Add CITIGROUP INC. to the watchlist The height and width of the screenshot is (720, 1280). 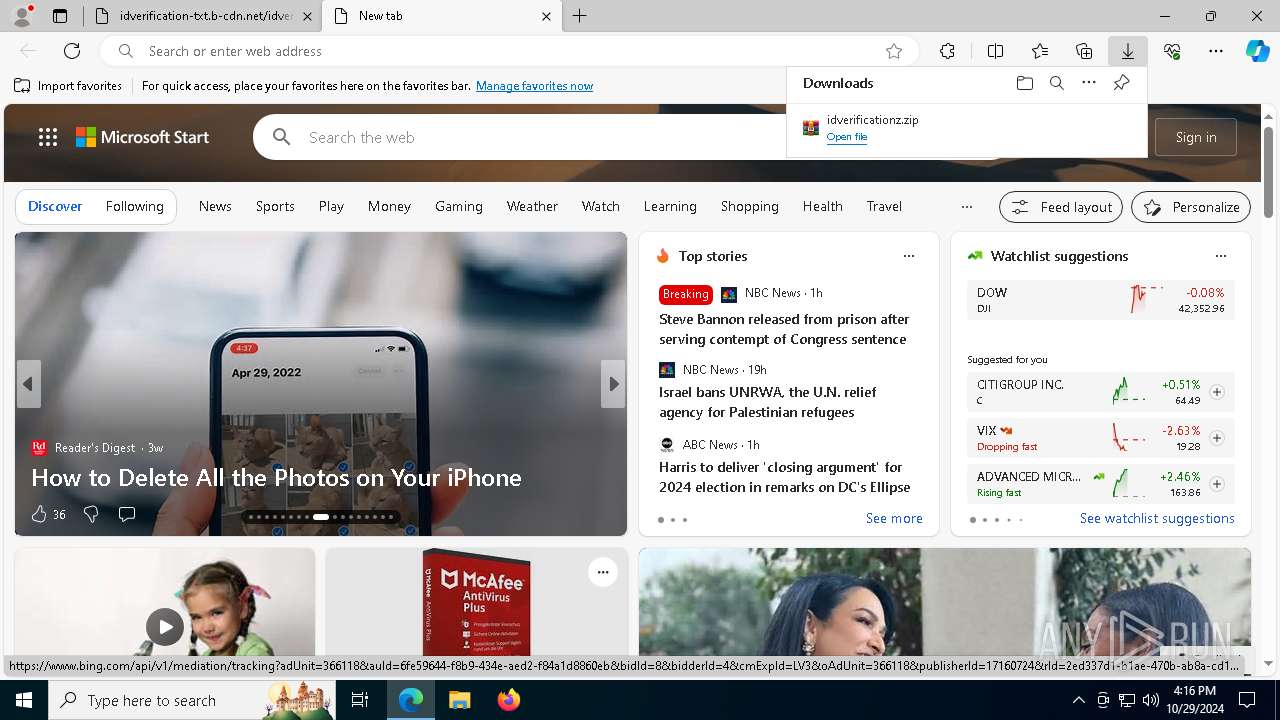tap(1217, 392)
